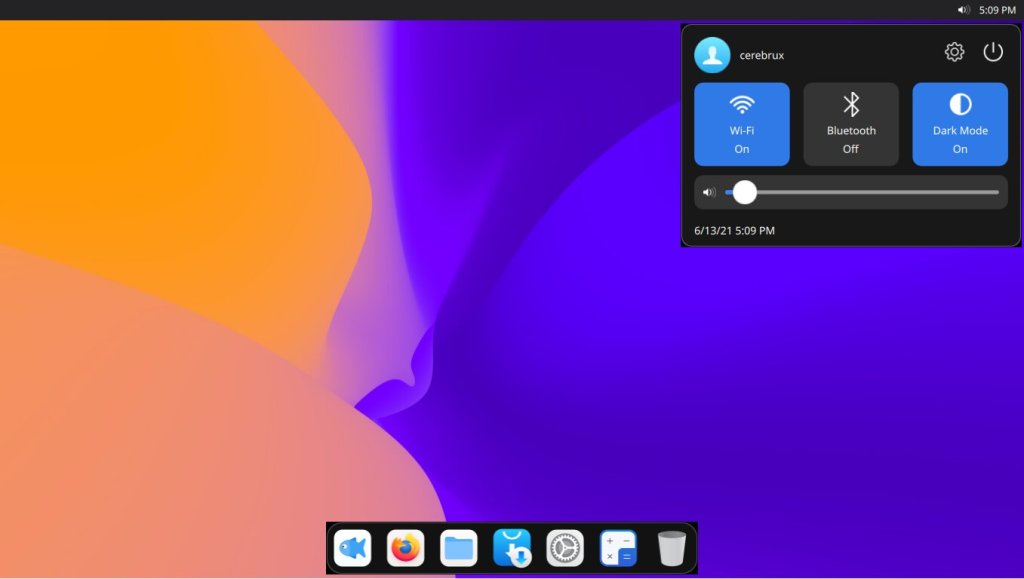Click the cerebrux username label
This screenshot has width=1024, height=579.
[x=761, y=56]
